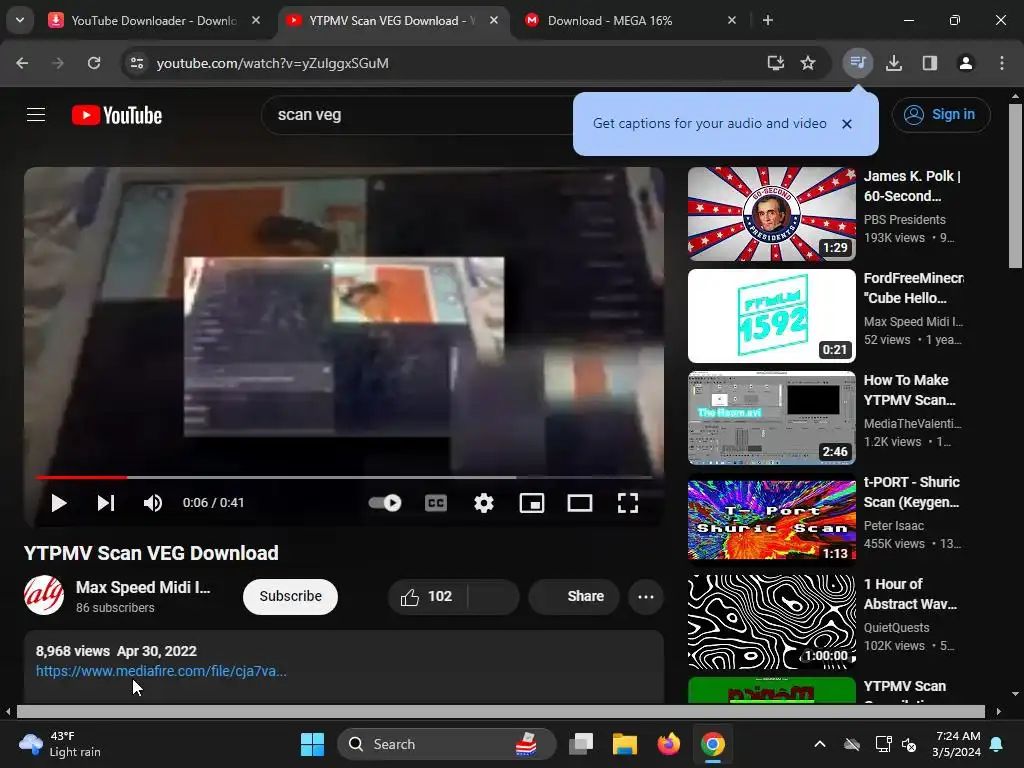The height and width of the screenshot is (768, 1024).
Task: Switch to Download - MEGA 16% tab
Action: [x=610, y=20]
